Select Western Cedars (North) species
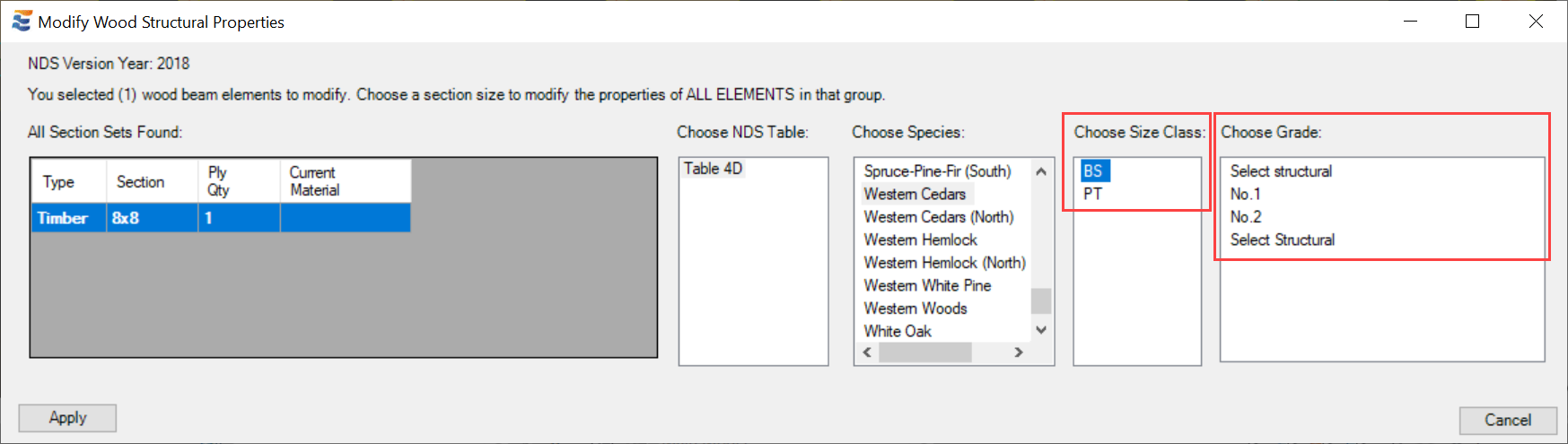The image size is (1568, 444). [939, 217]
